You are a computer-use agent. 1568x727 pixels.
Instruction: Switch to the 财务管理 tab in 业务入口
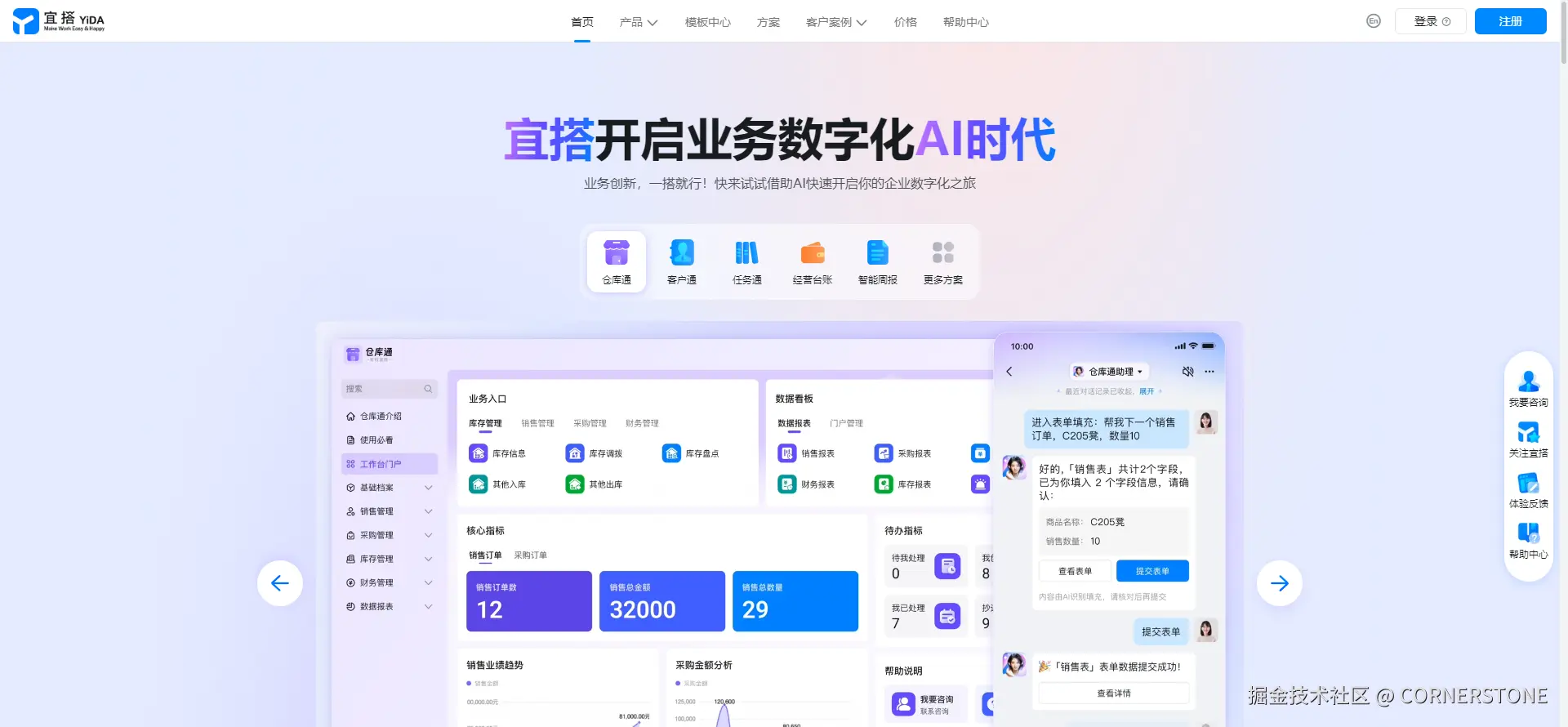(x=642, y=423)
